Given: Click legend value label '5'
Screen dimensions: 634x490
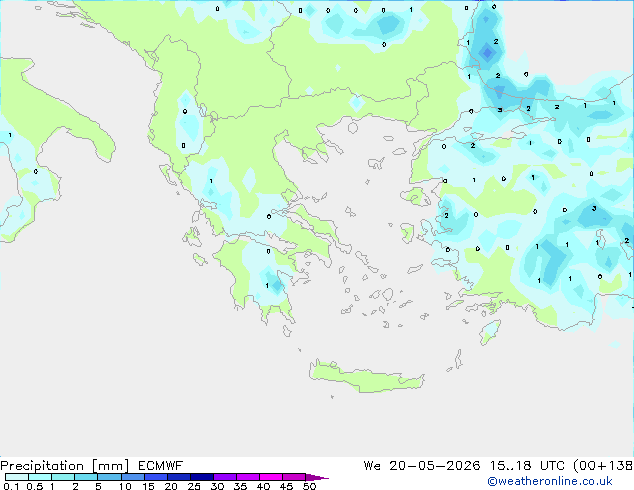Looking at the screenshot, I should coord(98,486).
